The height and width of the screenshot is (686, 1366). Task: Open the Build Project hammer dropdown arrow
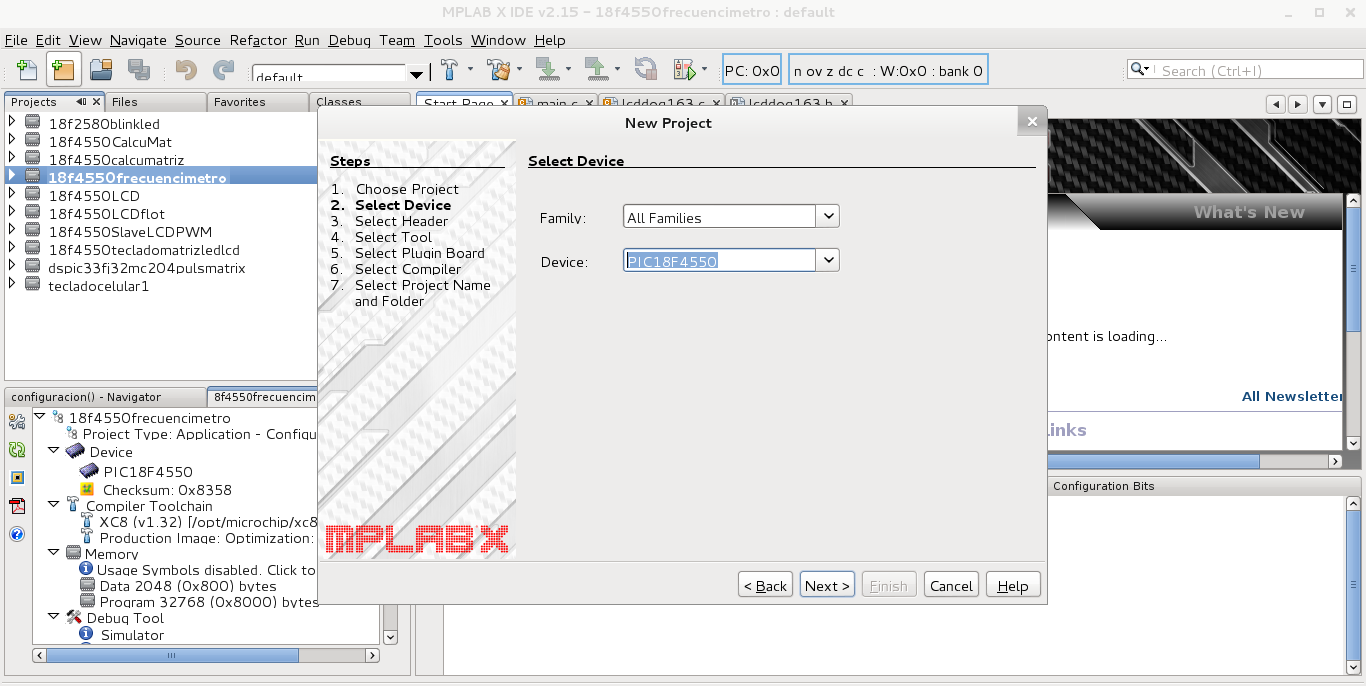click(x=471, y=70)
